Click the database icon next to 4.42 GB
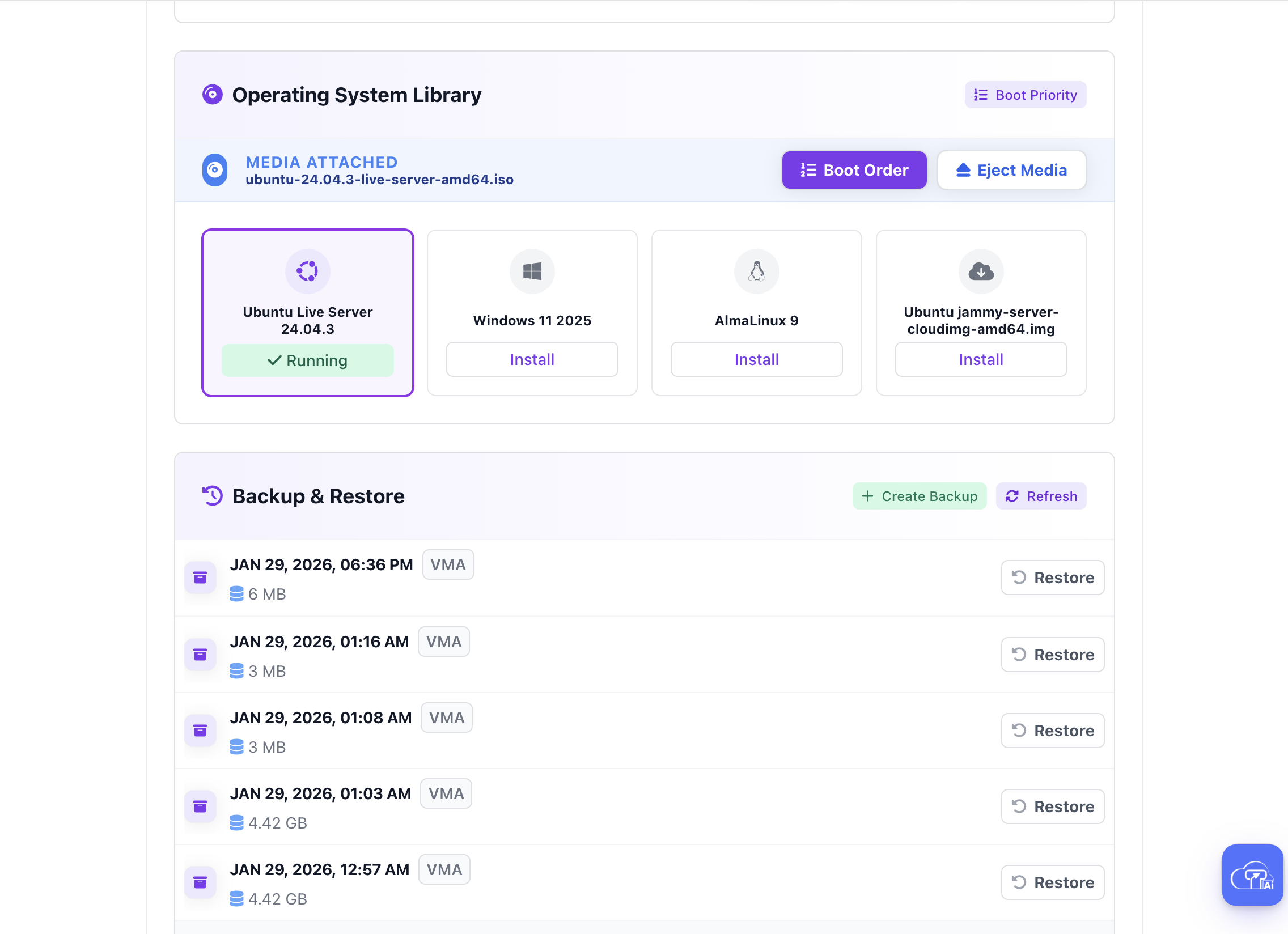Image resolution: width=1288 pixels, height=934 pixels. [x=237, y=823]
